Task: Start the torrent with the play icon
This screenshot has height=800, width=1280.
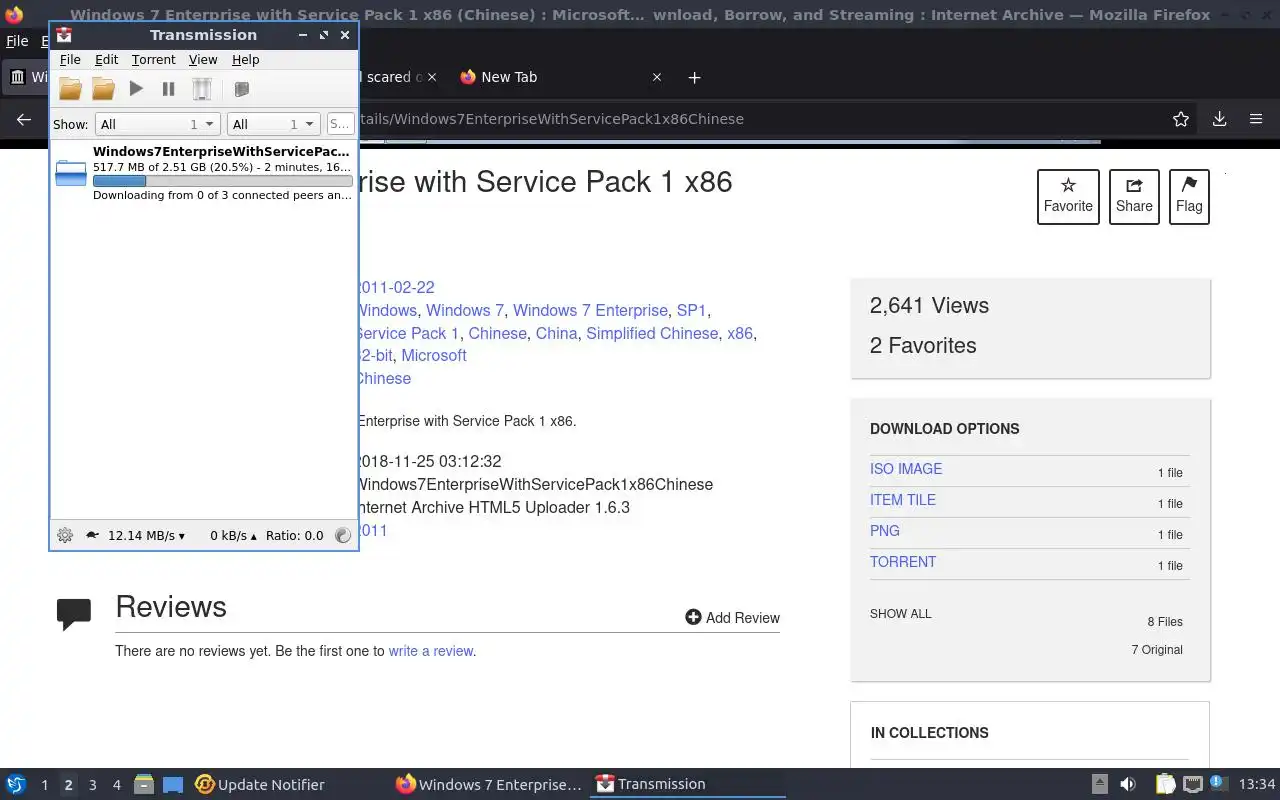Action: pos(136,89)
